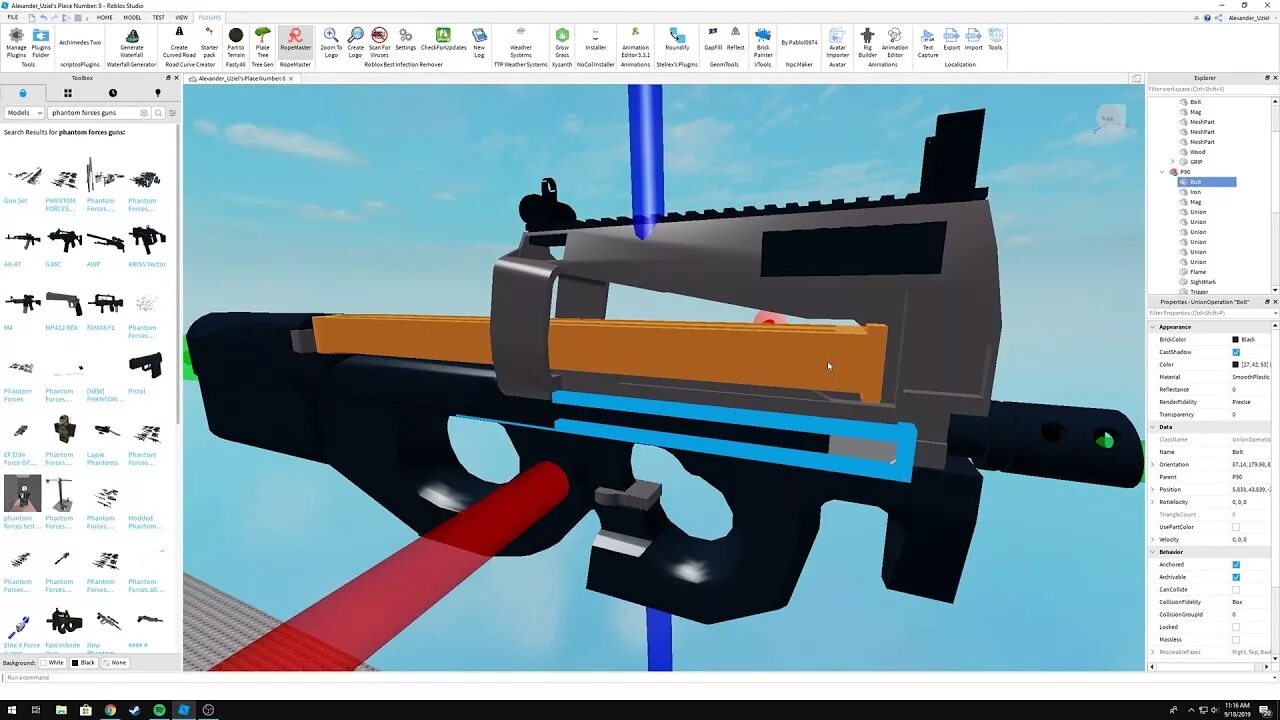
Task: Activate the Grow Grass plugin
Action: click(x=562, y=42)
